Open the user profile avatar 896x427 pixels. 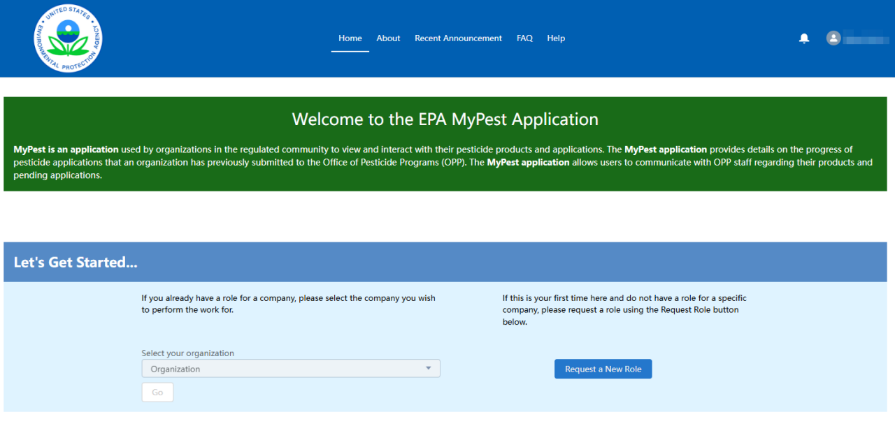pos(833,38)
